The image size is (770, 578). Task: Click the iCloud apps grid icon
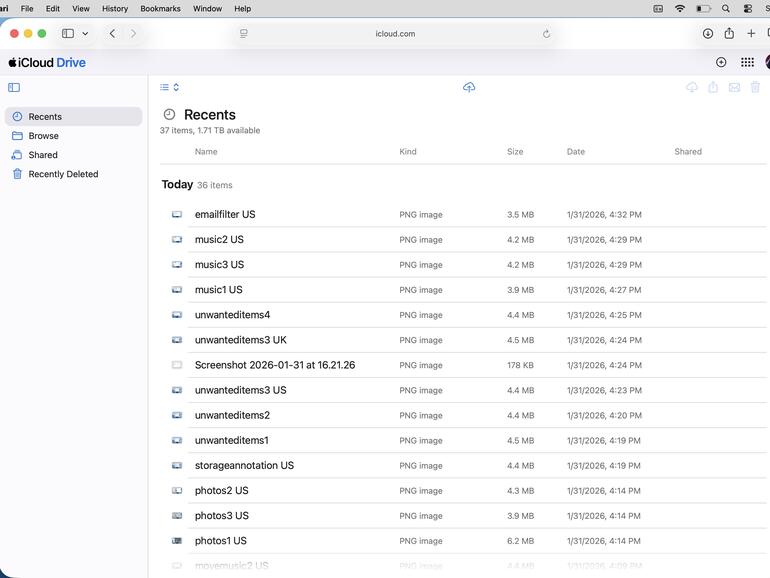pyautogui.click(x=747, y=62)
